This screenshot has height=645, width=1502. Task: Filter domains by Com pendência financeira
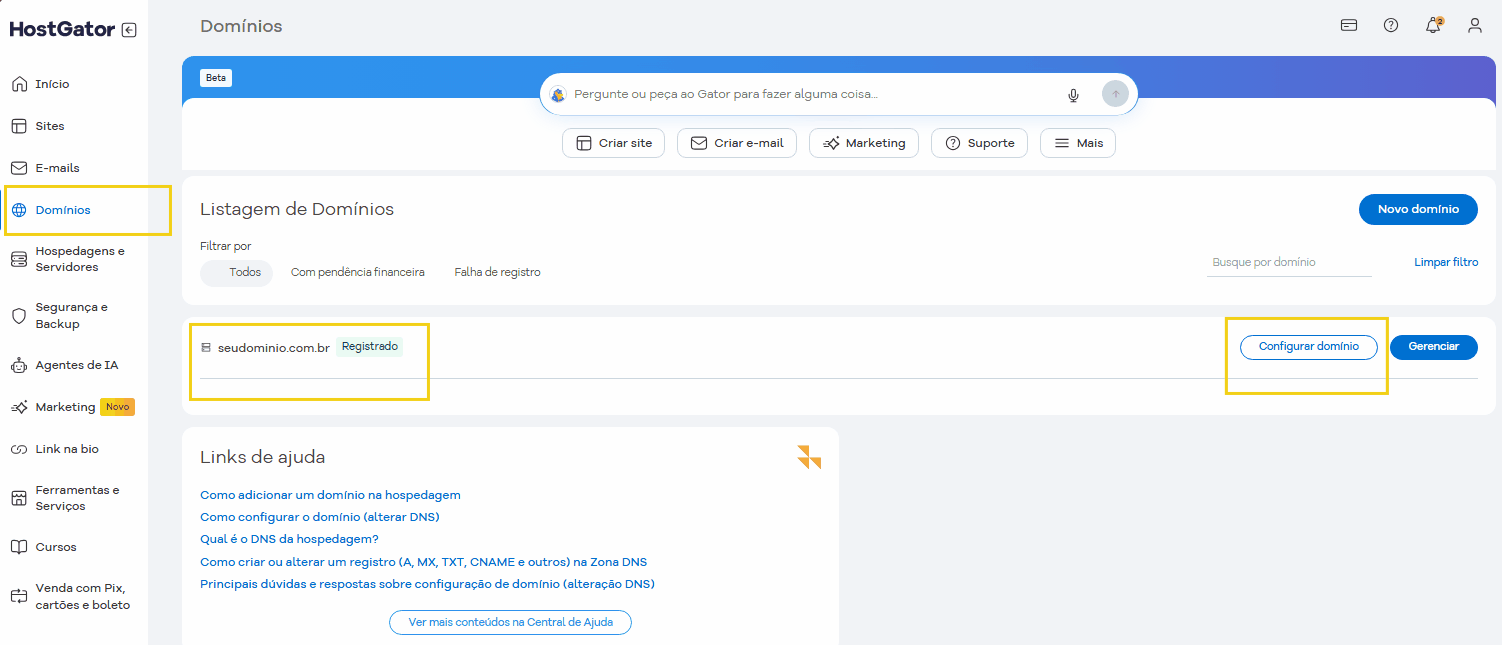tap(357, 271)
